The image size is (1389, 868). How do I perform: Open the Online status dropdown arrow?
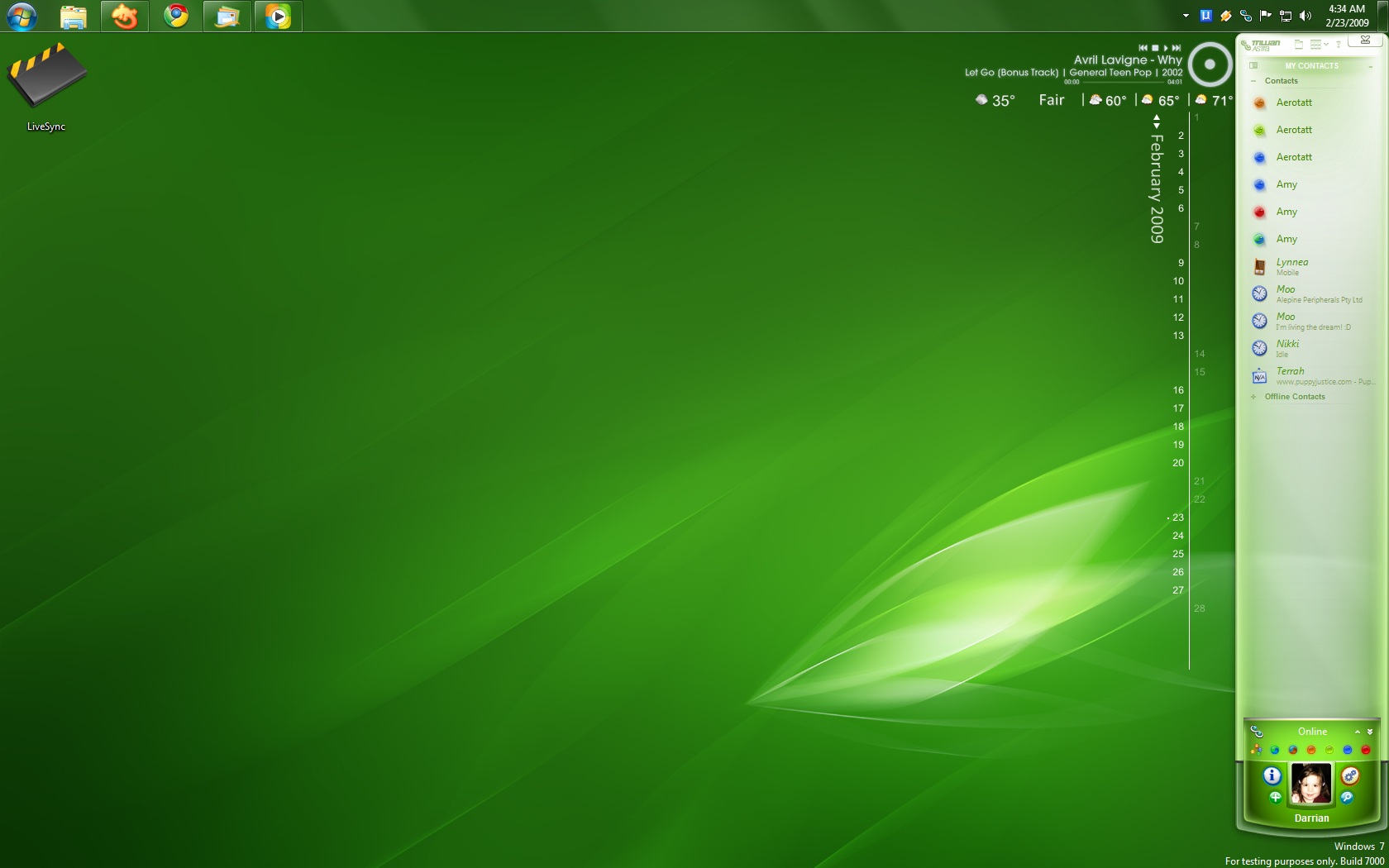pos(1369,732)
